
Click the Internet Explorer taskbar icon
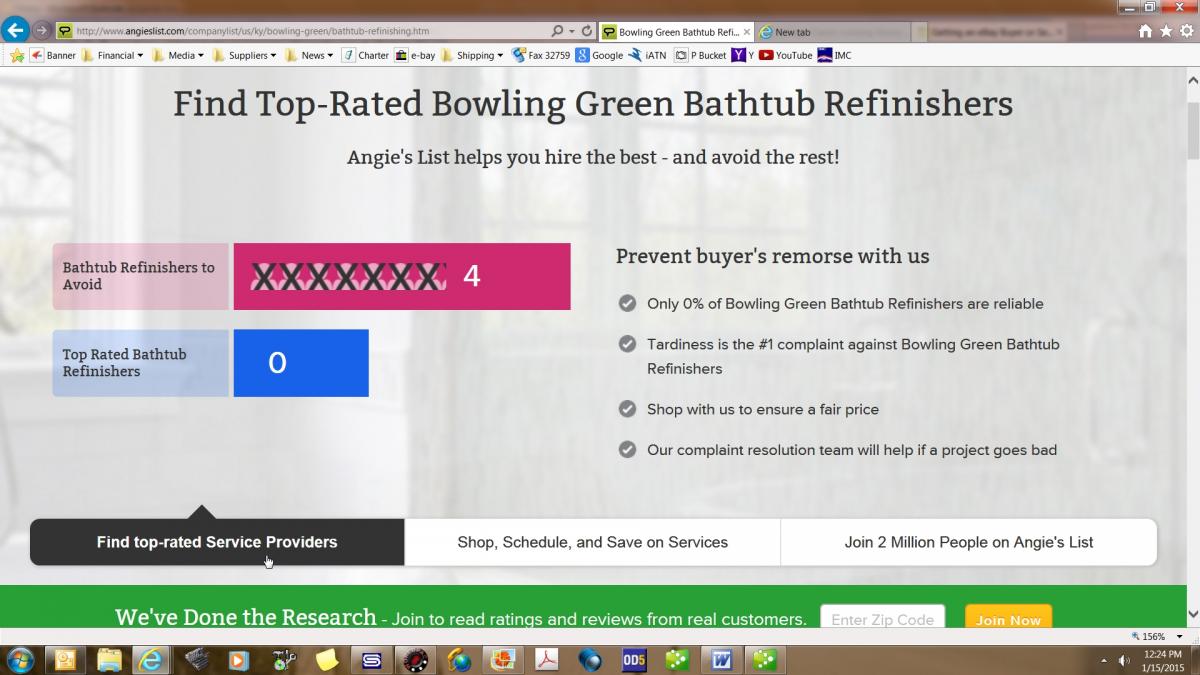click(x=152, y=660)
